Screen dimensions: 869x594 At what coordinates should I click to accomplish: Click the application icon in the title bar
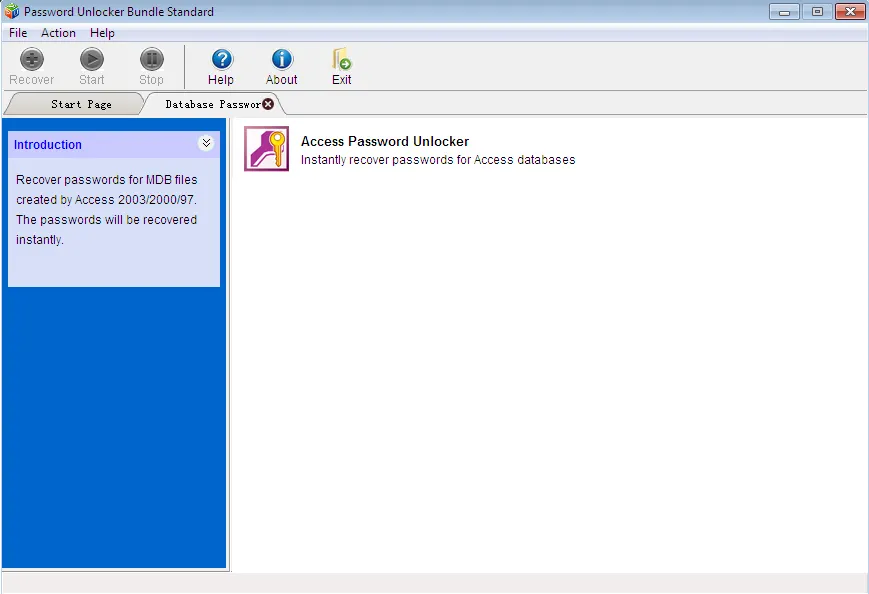(x=12, y=11)
